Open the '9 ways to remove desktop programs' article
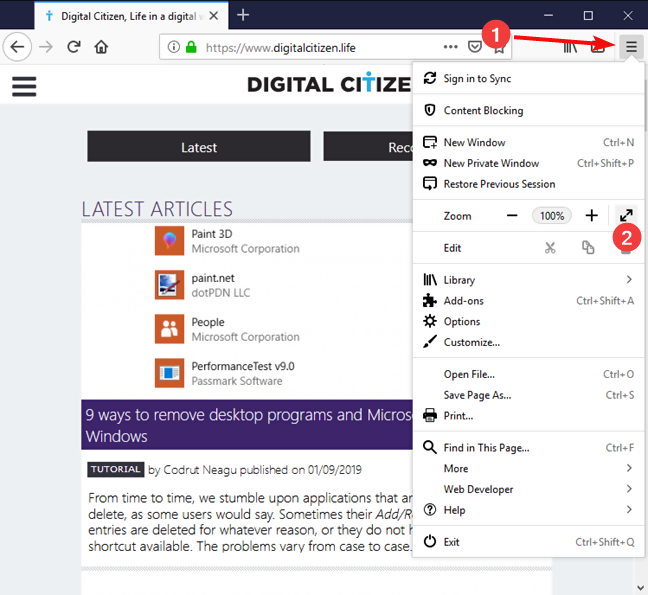Viewport: 648px width, 595px height. (247, 425)
